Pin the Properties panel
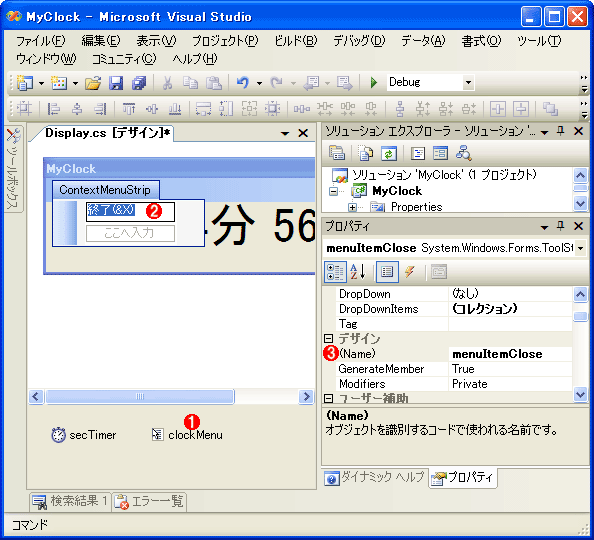The image size is (594, 540). [560, 226]
